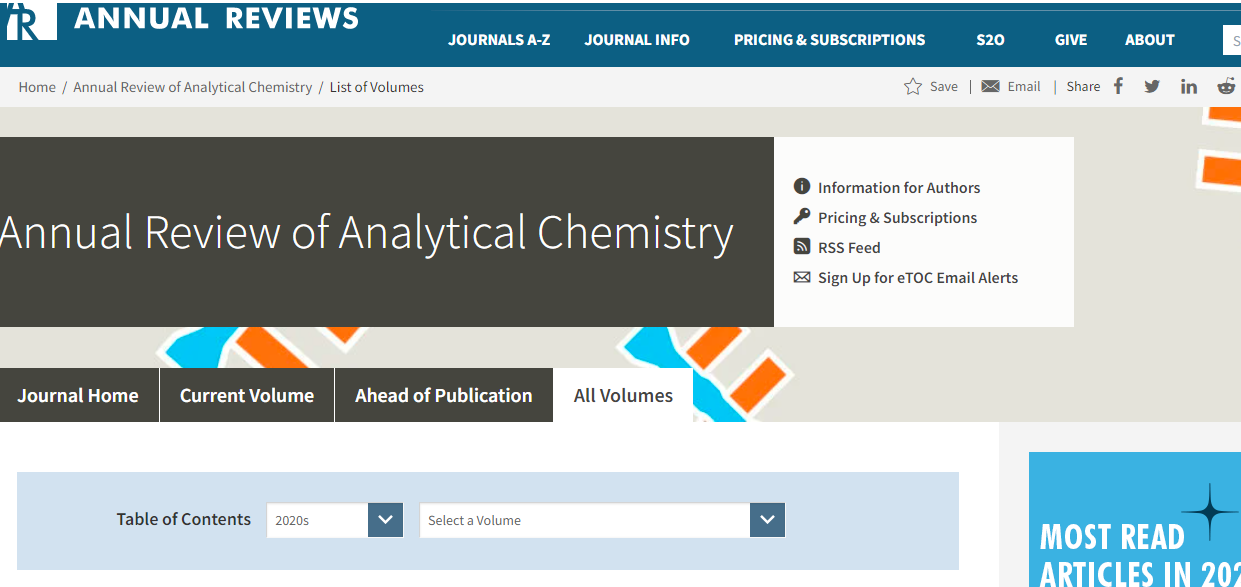The width and height of the screenshot is (1241, 587).
Task: Click the RSS Feed icon
Action: tap(802, 247)
